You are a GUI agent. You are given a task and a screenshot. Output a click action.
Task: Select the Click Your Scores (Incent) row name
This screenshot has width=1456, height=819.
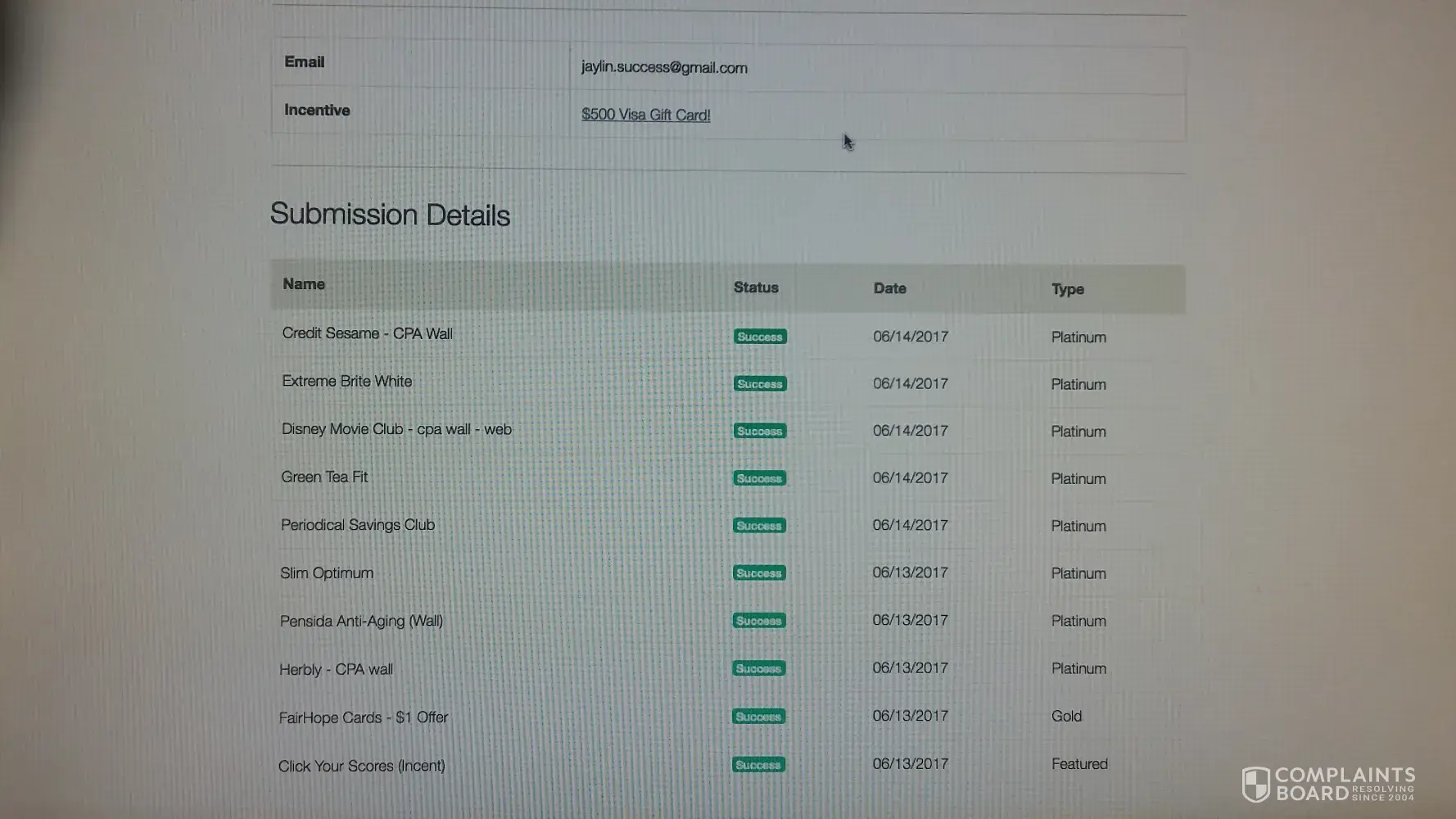(362, 766)
